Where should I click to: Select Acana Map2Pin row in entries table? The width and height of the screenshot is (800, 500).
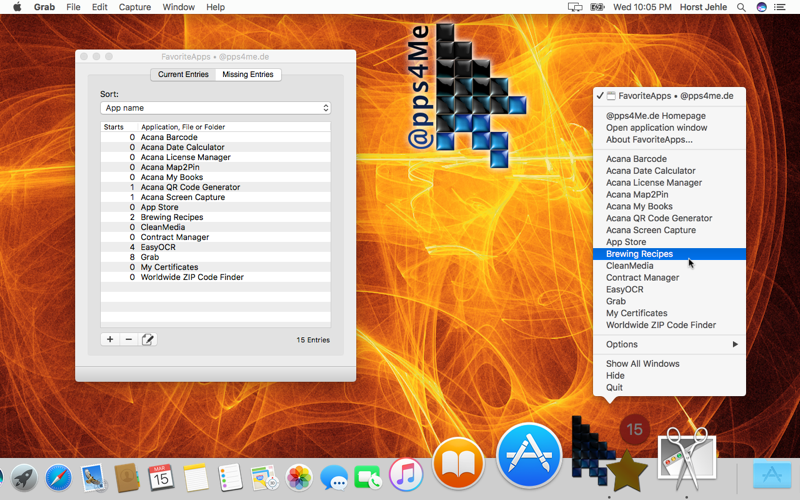click(215, 167)
